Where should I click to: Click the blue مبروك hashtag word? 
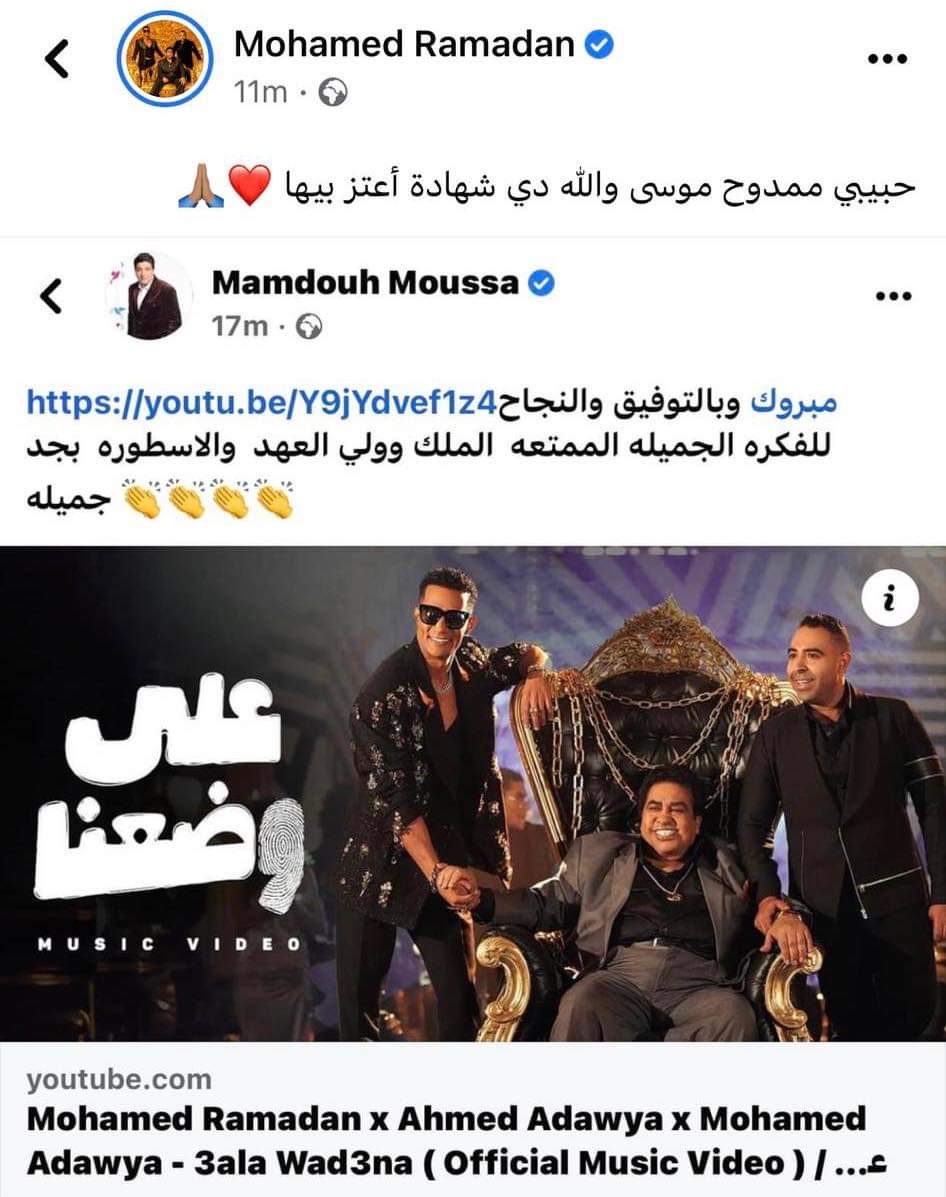[x=794, y=402]
